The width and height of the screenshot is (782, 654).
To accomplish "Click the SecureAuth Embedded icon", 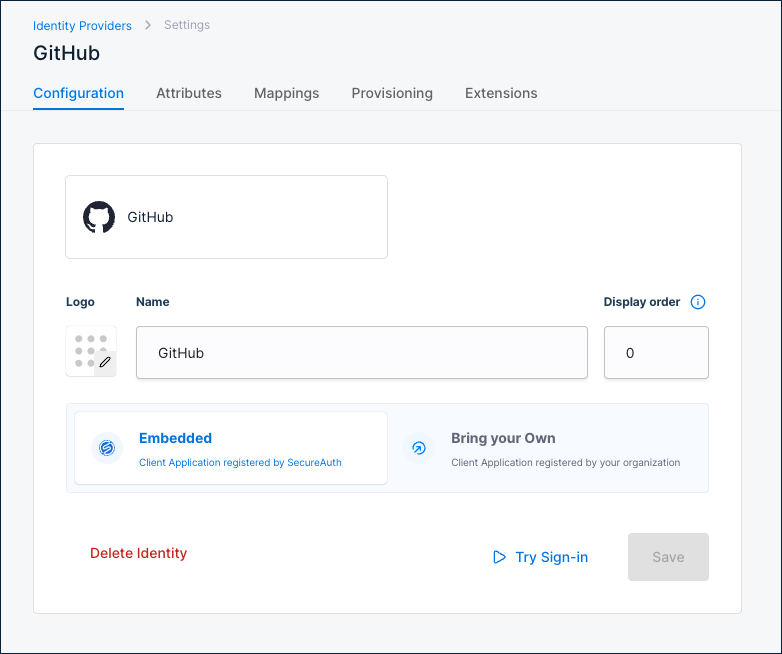I will (107, 448).
